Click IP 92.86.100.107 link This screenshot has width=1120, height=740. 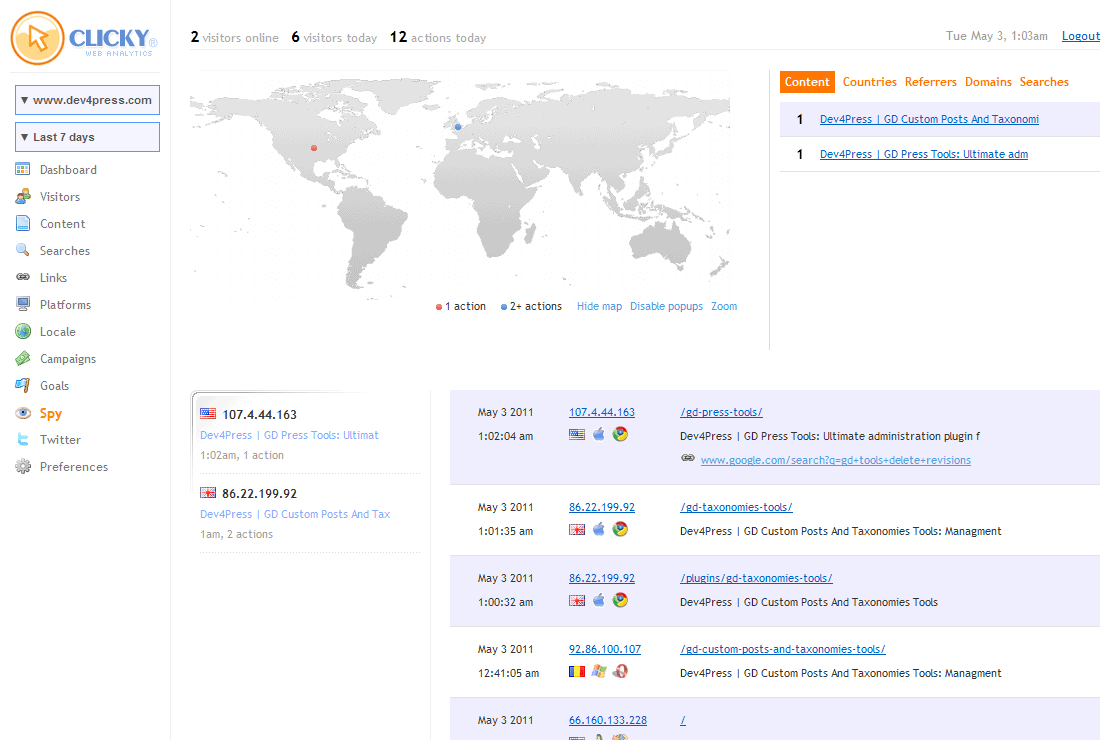coord(605,649)
